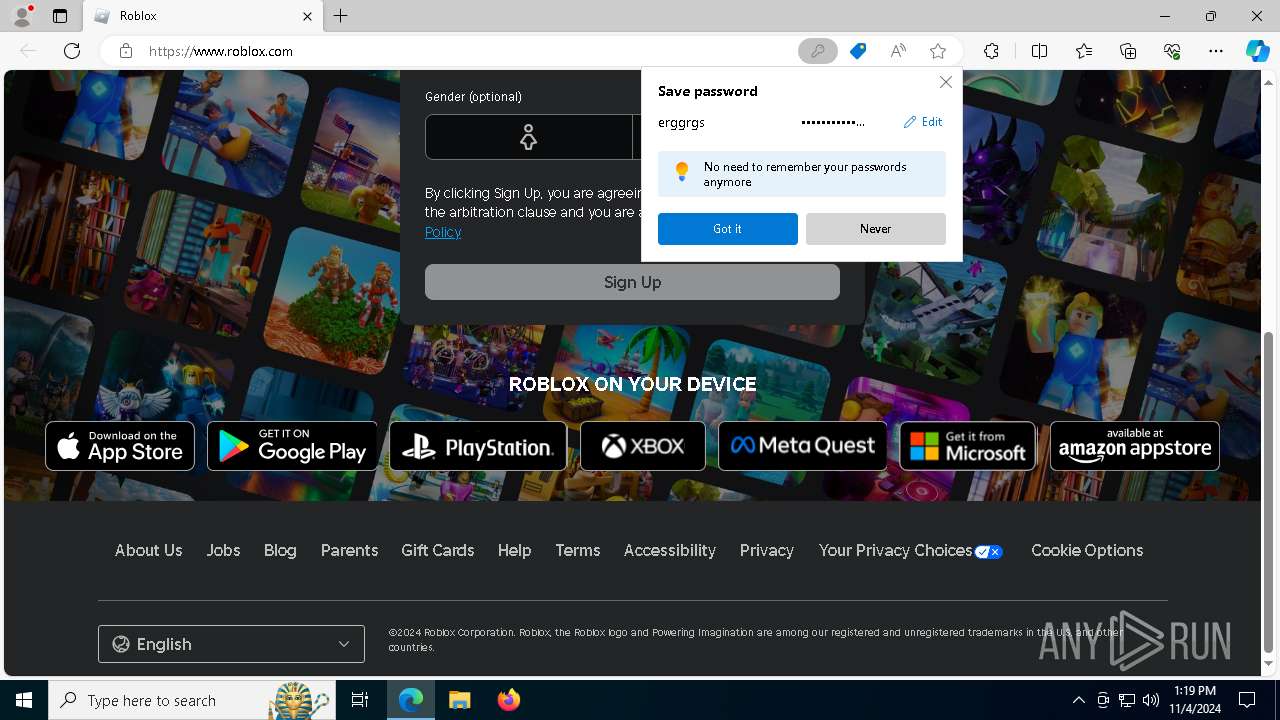Open Browser essentials heart icon

tap(1172, 51)
